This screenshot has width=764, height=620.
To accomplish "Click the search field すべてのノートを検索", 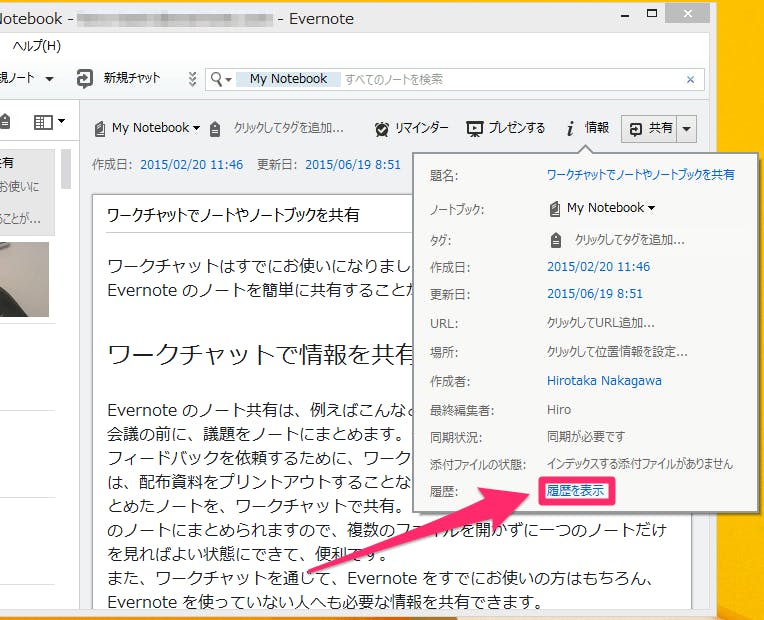I will click(512, 79).
